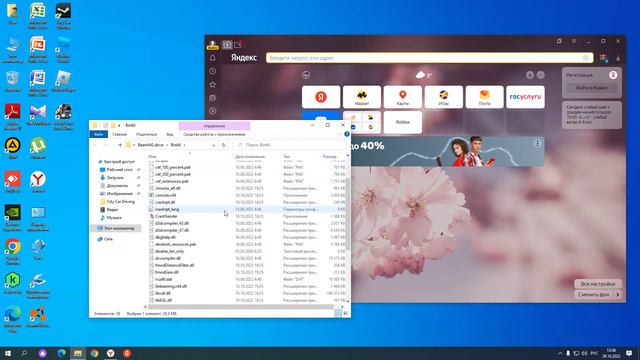
Task: Open Поделиться tab in Explorer ribbon
Action: tap(147, 134)
